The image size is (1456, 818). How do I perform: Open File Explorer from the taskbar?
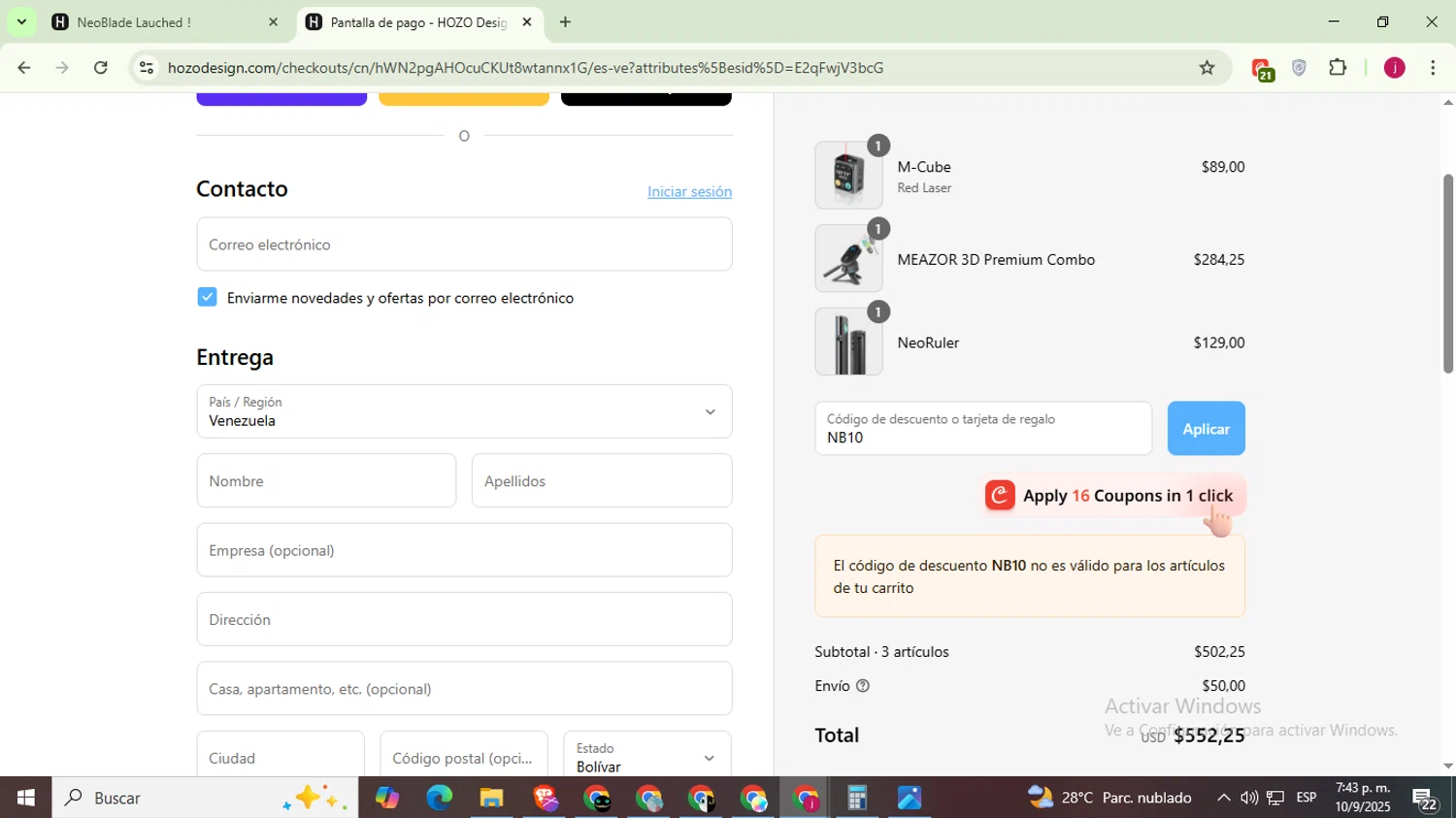click(492, 798)
